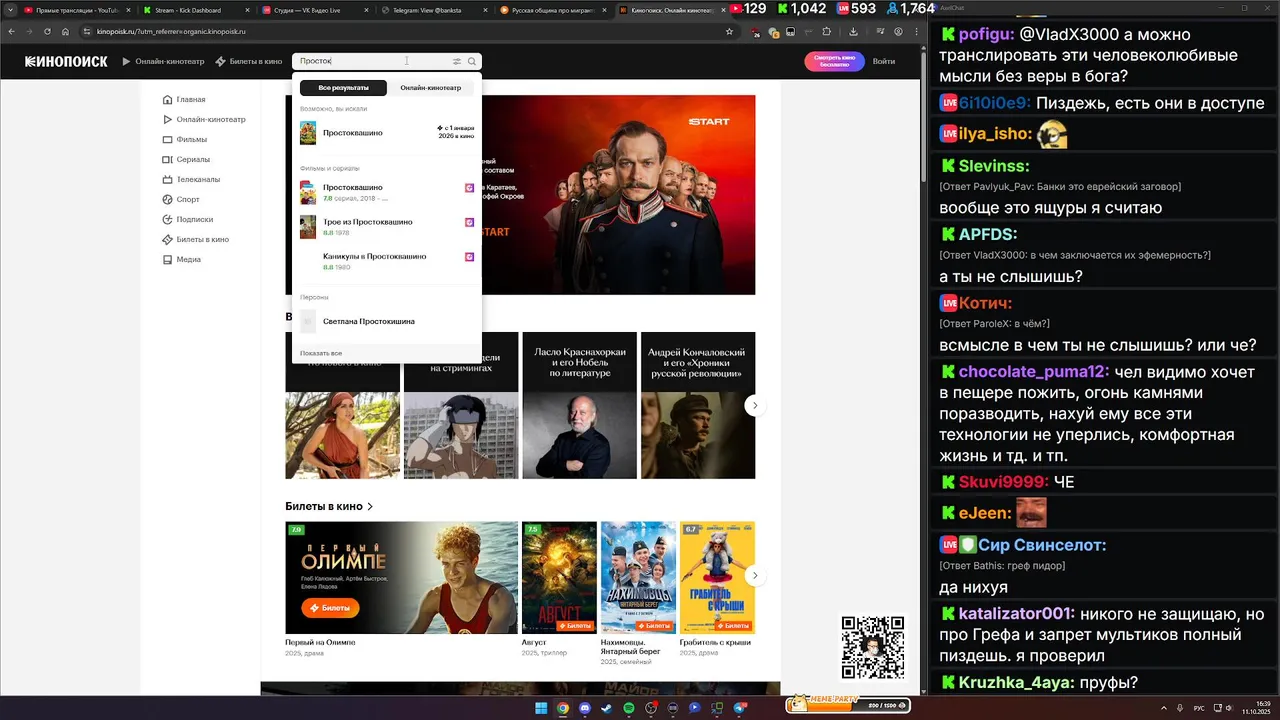Open the Windows Start button
This screenshot has width=1280, height=720.
coord(541,708)
